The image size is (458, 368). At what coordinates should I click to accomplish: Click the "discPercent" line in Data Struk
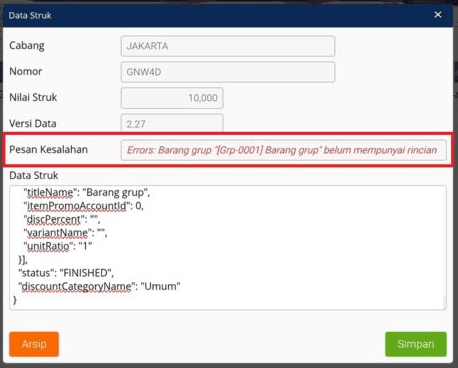pyautogui.click(x=62, y=219)
